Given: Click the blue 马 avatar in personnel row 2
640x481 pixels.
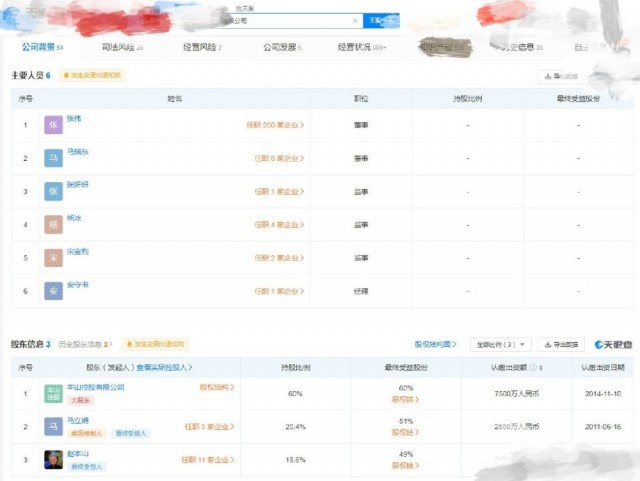Looking at the screenshot, I should pos(53,158).
